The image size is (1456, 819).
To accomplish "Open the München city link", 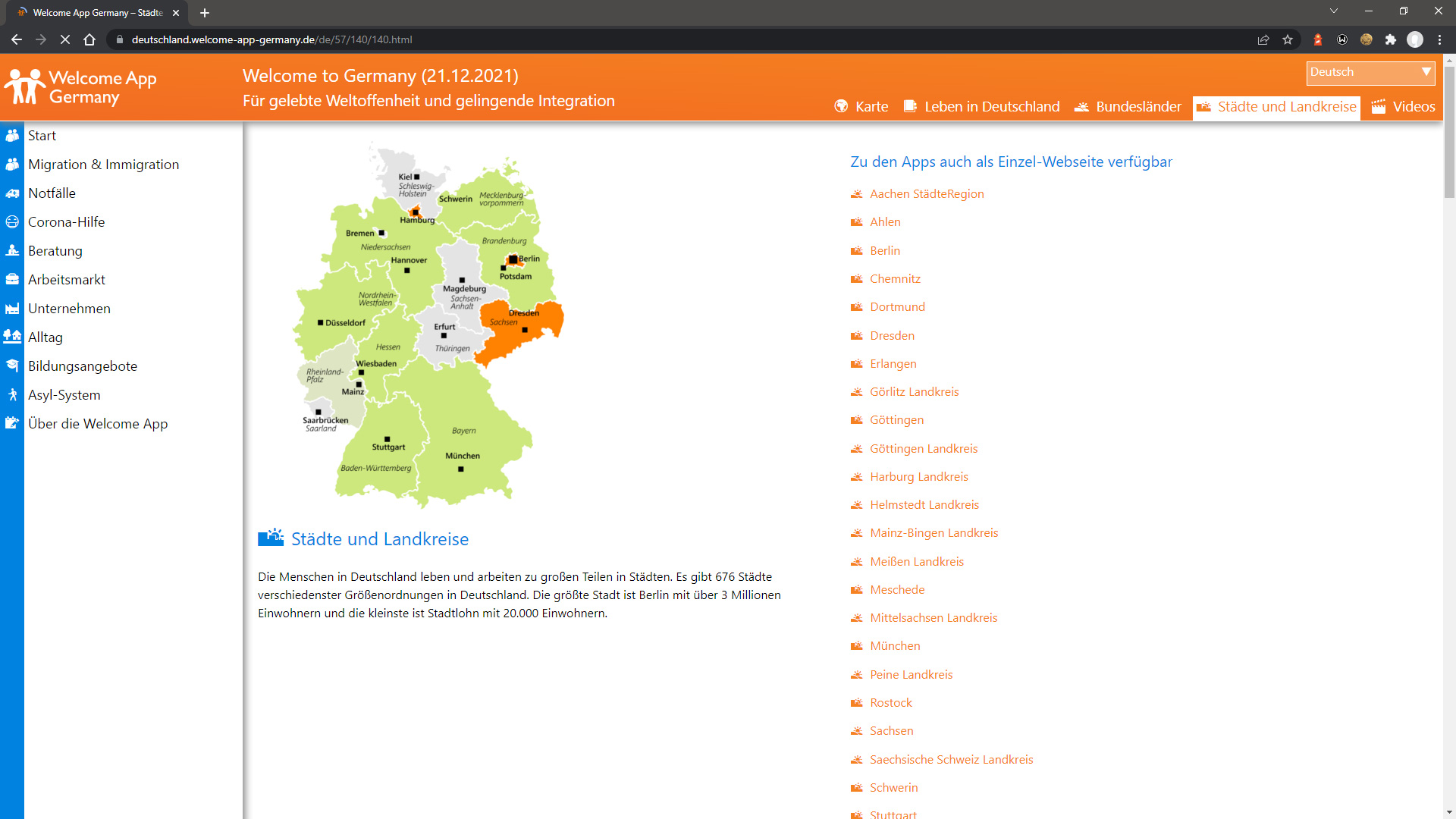I will click(x=895, y=646).
